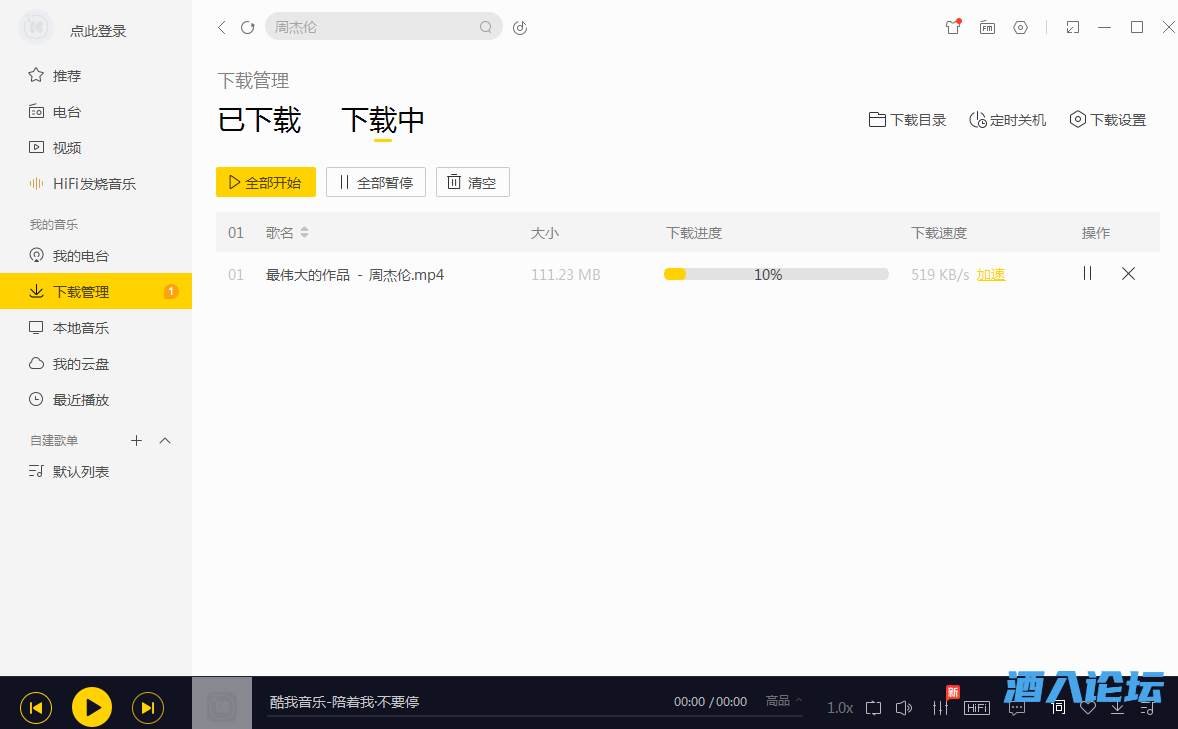Click the 加速 link
1178x729 pixels.
991,274
